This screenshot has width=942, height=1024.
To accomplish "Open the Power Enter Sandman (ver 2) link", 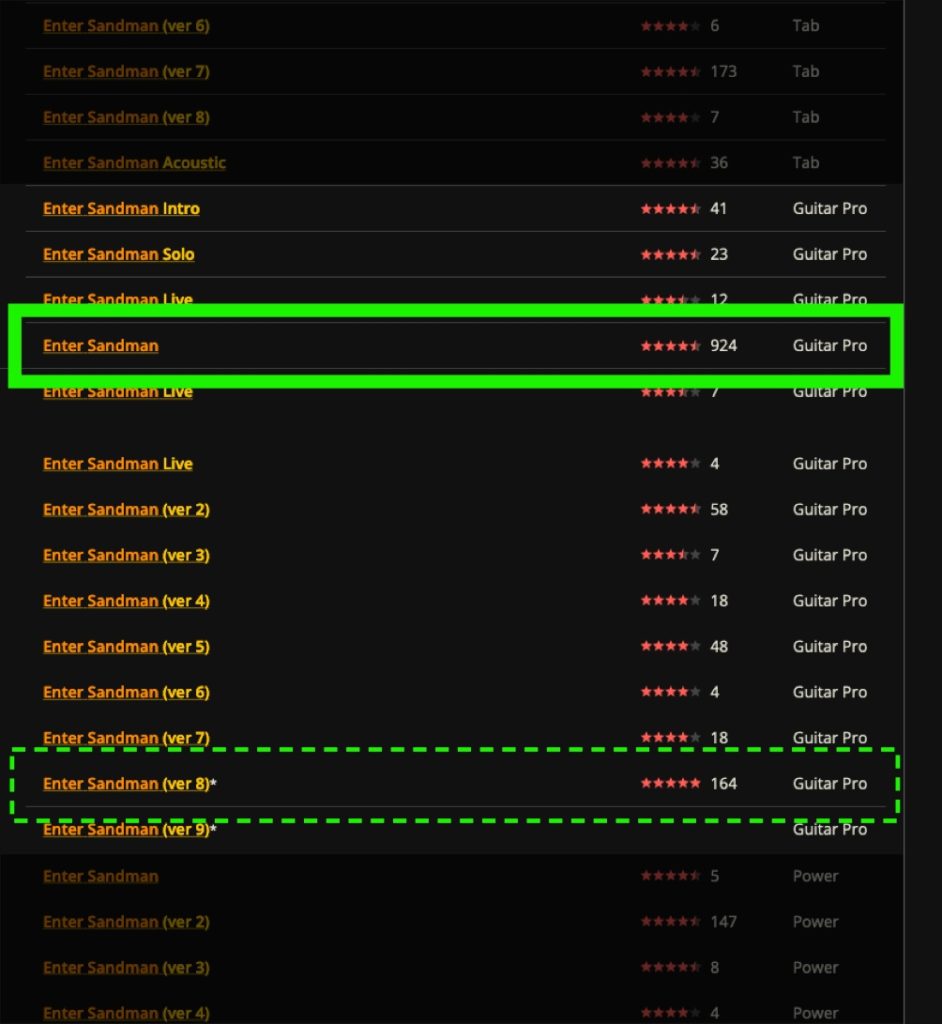I will point(126,922).
